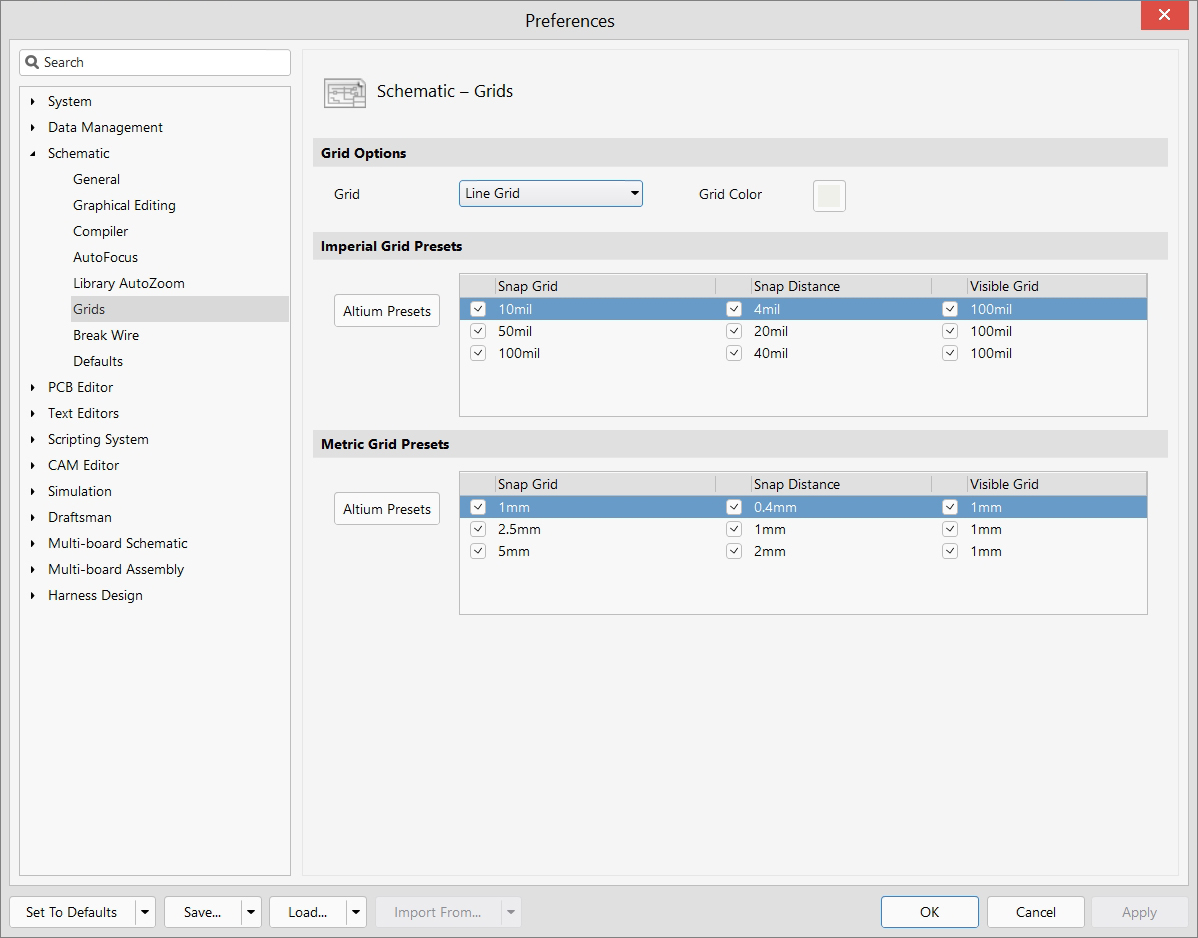Open the Grid type Line Grid dropdown
The height and width of the screenshot is (938, 1198).
551,193
